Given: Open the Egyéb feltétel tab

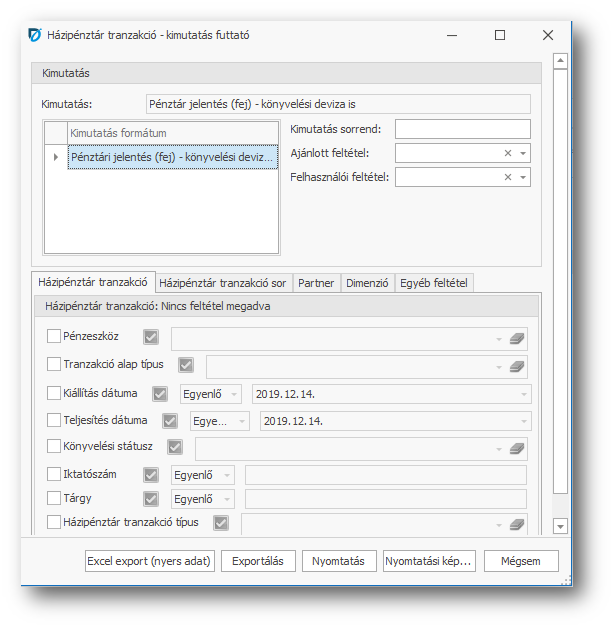Looking at the screenshot, I should pos(434,283).
